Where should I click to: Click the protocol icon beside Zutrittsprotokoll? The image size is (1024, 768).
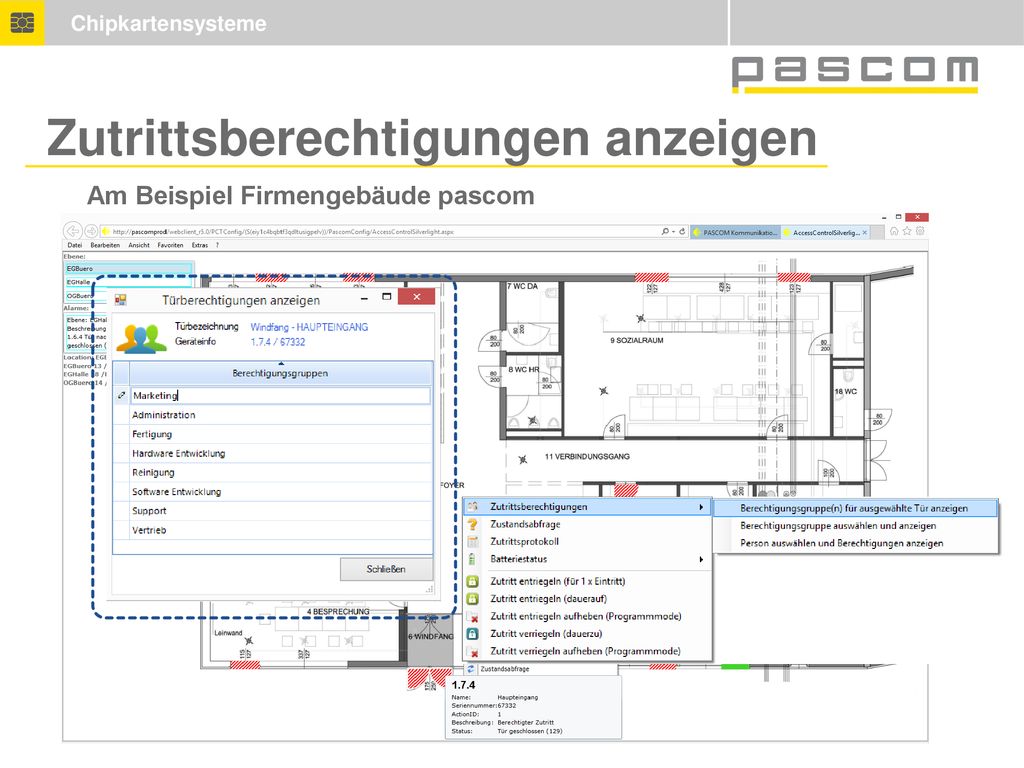point(473,541)
